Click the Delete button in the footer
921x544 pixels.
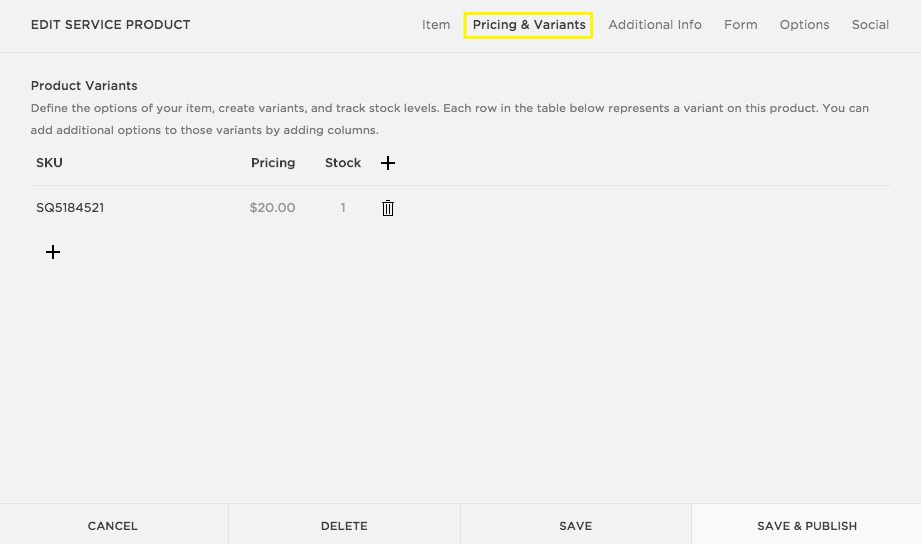tap(344, 526)
